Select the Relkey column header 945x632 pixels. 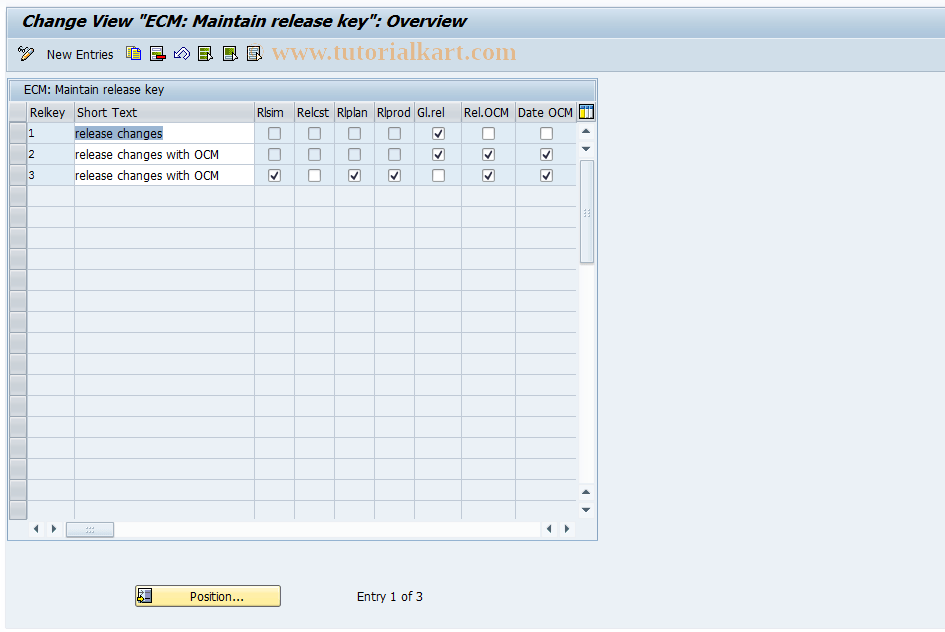[x=47, y=112]
